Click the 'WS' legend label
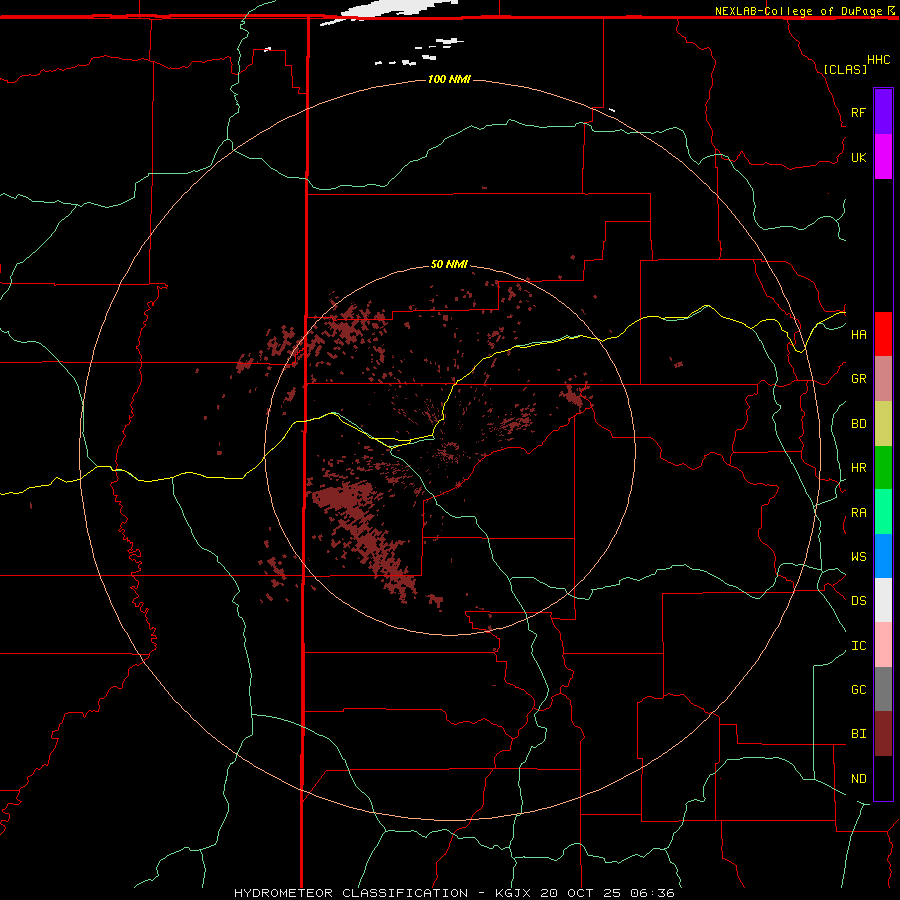The height and width of the screenshot is (900, 900). tap(858, 557)
